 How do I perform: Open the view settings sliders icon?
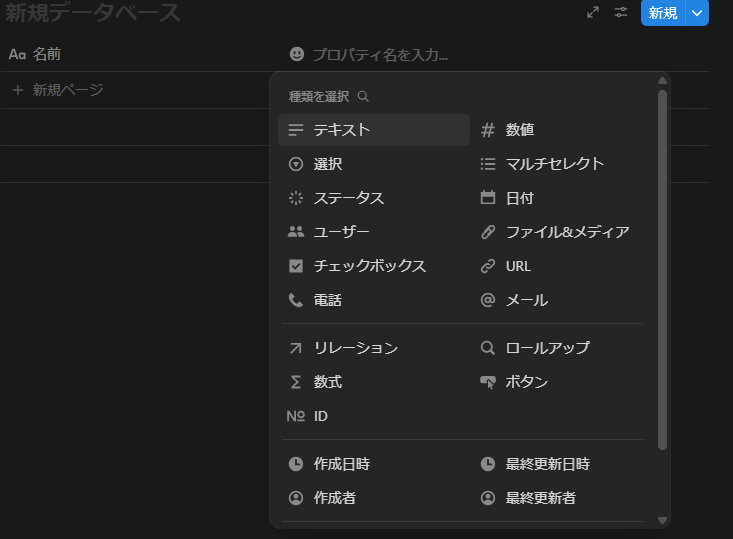coord(621,12)
